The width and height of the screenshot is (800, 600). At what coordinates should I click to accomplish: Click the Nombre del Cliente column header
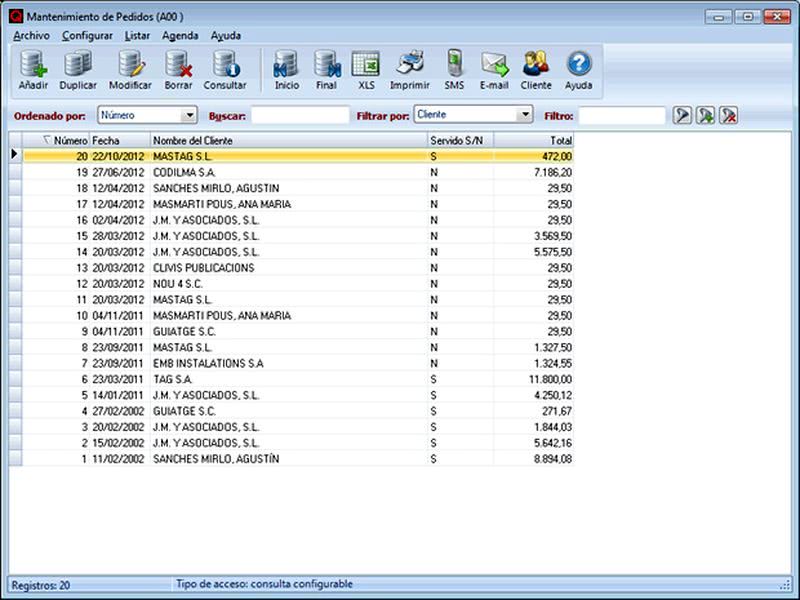click(289, 140)
